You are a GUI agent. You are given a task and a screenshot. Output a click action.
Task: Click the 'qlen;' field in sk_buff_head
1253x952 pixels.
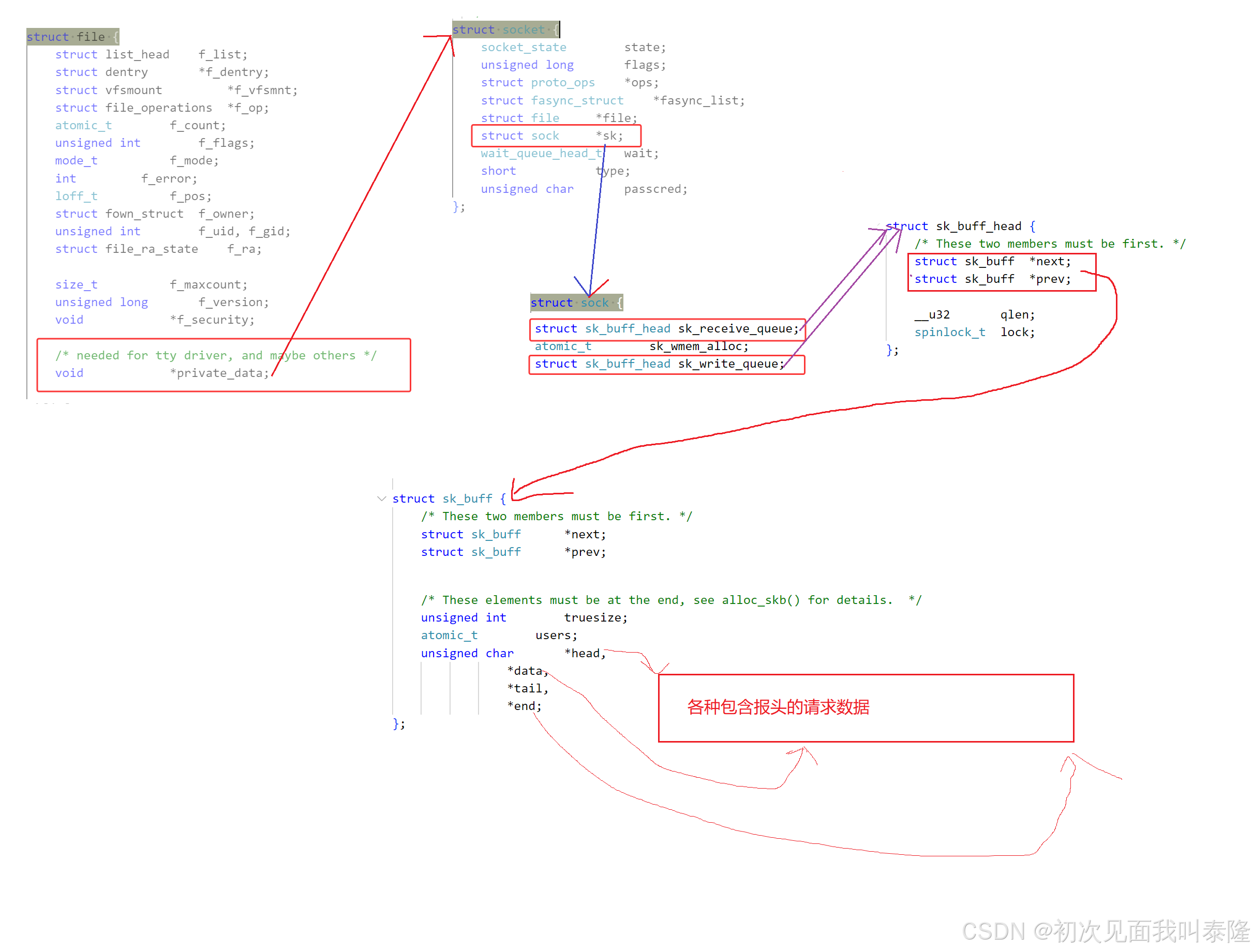[x=1017, y=314]
